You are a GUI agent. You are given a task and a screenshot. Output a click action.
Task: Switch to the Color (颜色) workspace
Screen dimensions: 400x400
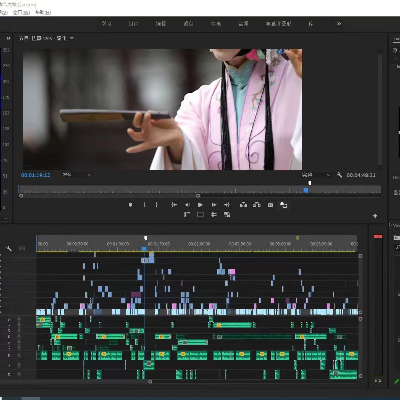click(x=188, y=24)
